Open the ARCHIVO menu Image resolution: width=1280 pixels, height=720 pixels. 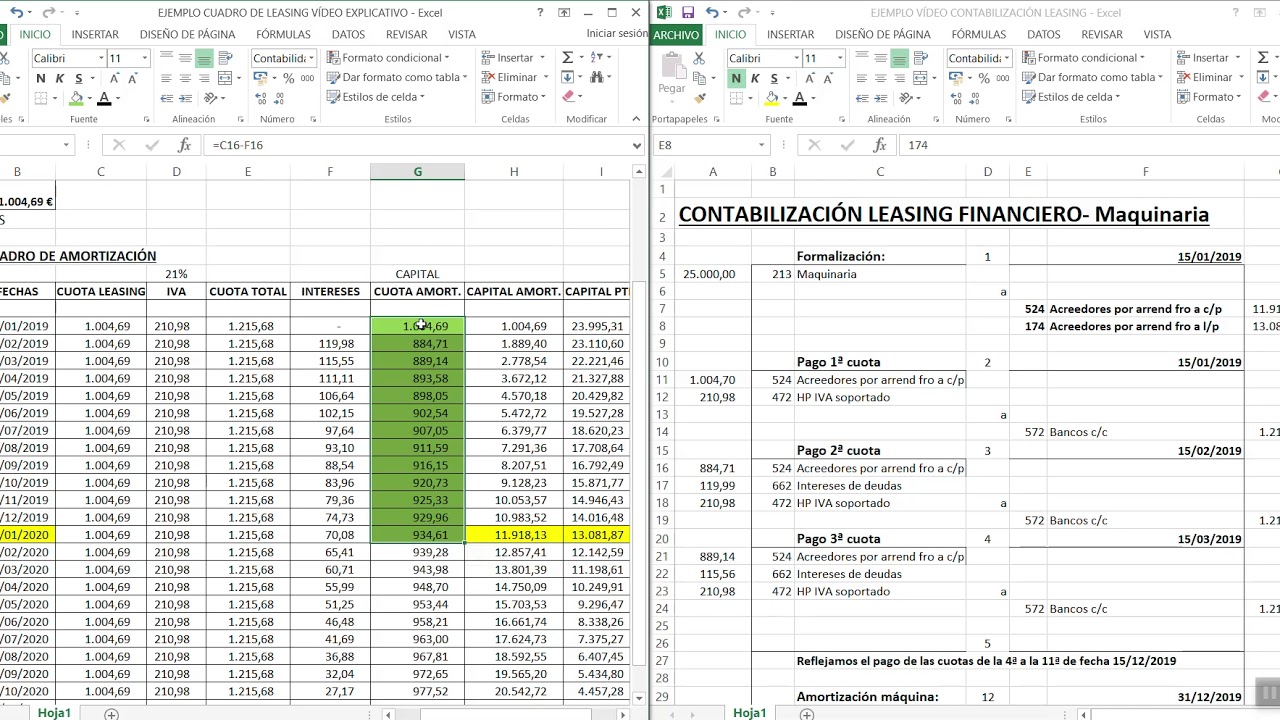(676, 34)
